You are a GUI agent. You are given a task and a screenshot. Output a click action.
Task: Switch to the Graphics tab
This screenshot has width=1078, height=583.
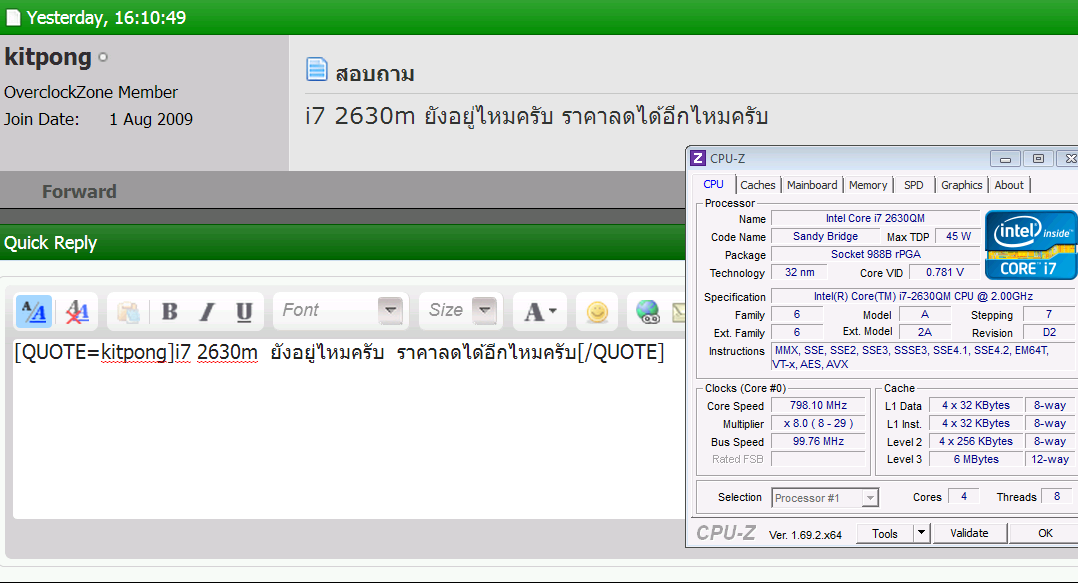(x=961, y=185)
